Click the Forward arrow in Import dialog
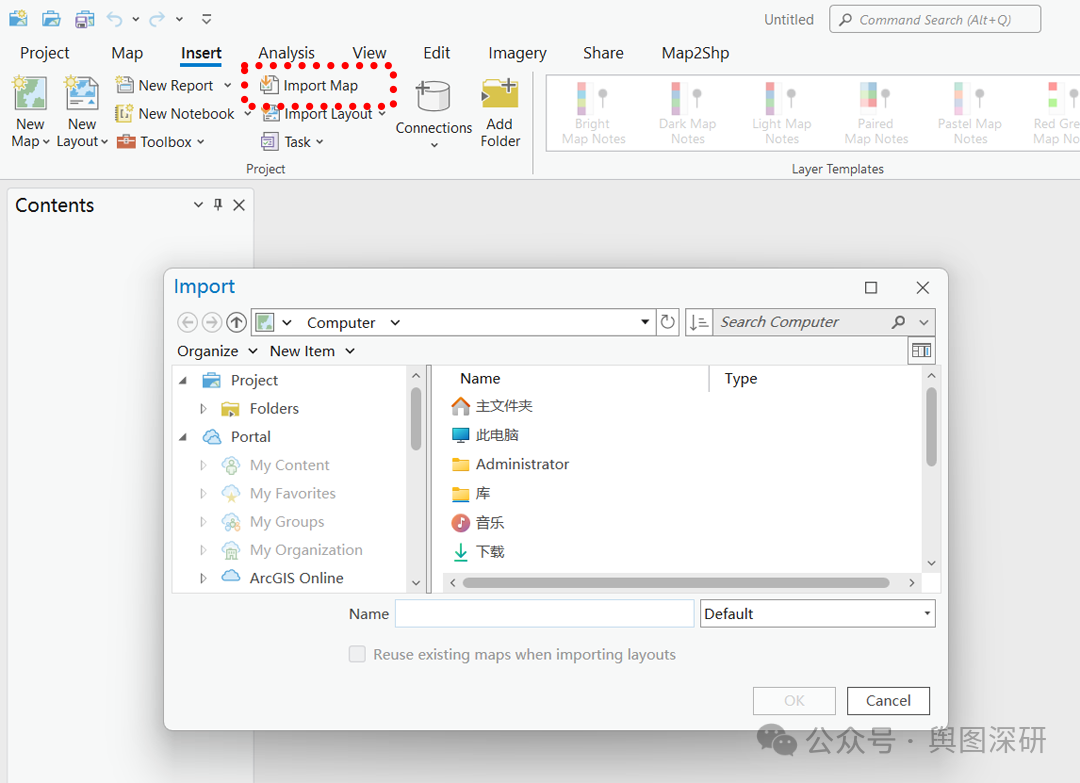This screenshot has height=783, width=1080. point(212,322)
